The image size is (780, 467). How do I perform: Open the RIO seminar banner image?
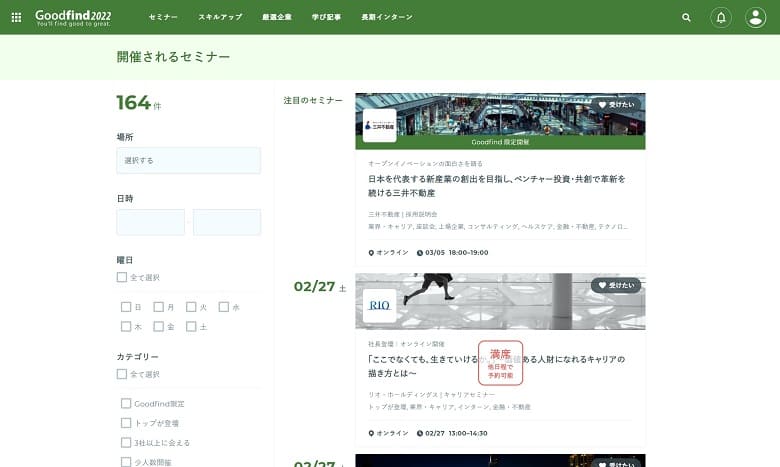click(500, 301)
